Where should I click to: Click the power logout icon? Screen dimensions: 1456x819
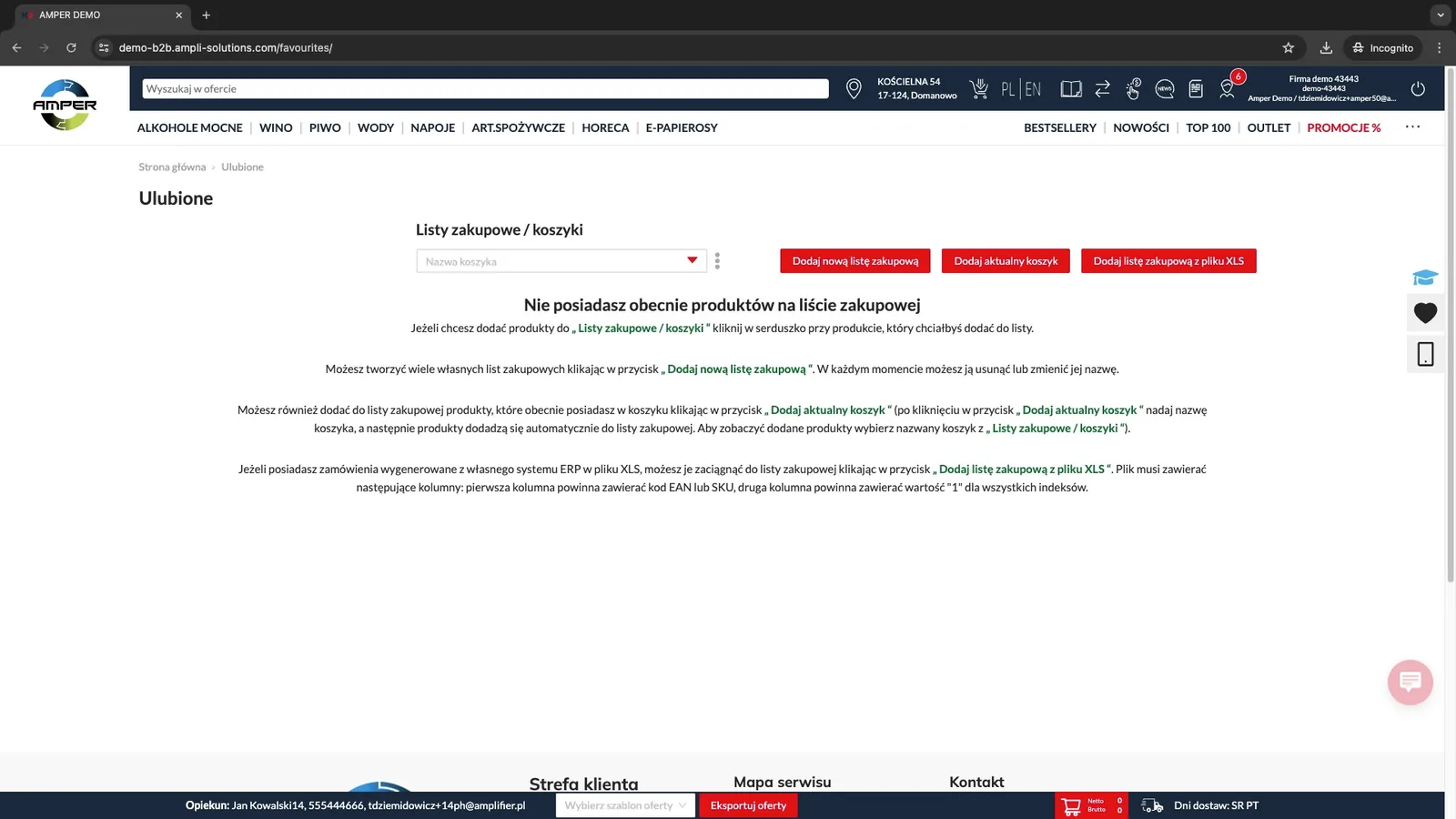(x=1418, y=88)
